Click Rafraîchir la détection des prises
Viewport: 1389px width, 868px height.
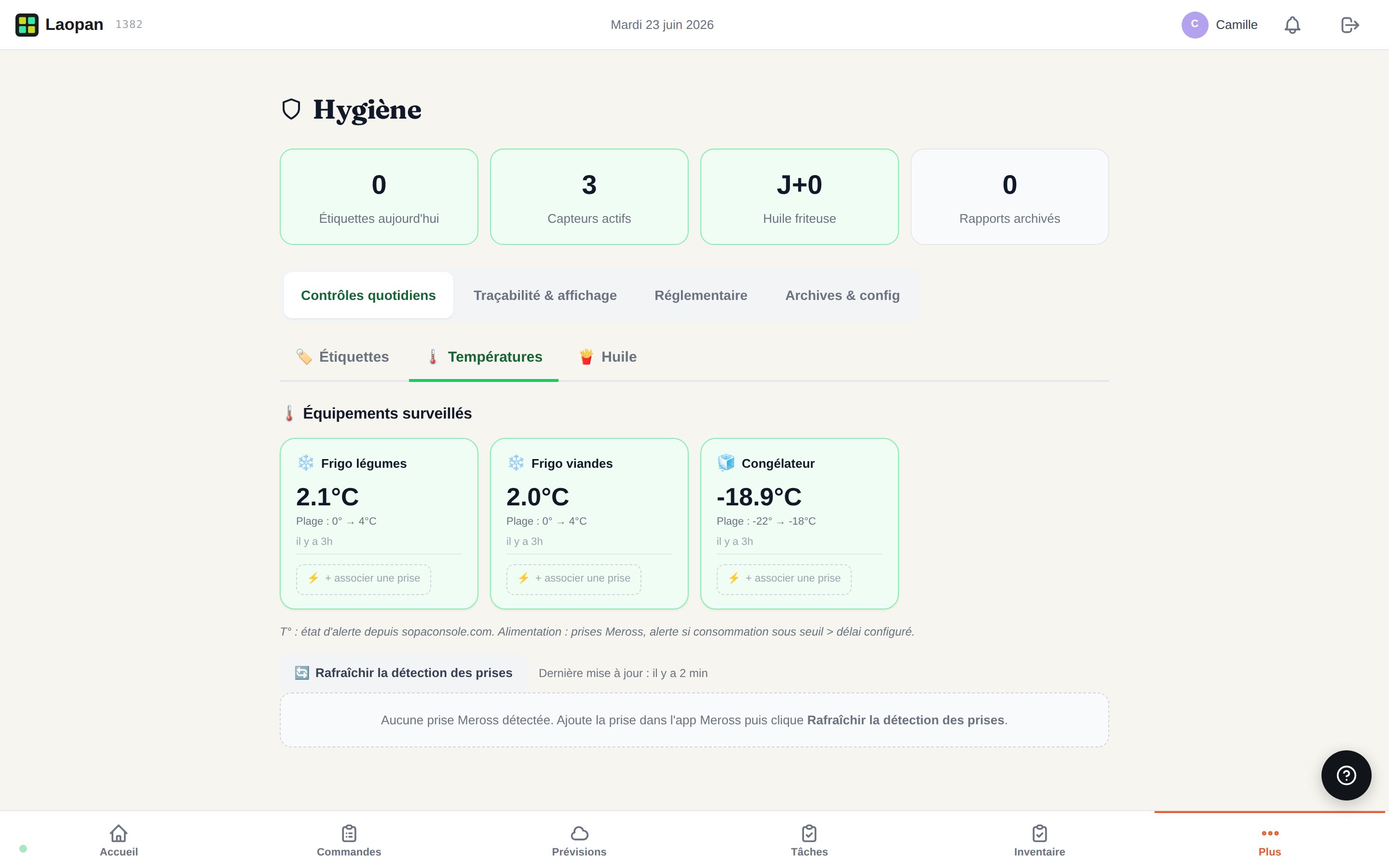pyautogui.click(x=404, y=673)
